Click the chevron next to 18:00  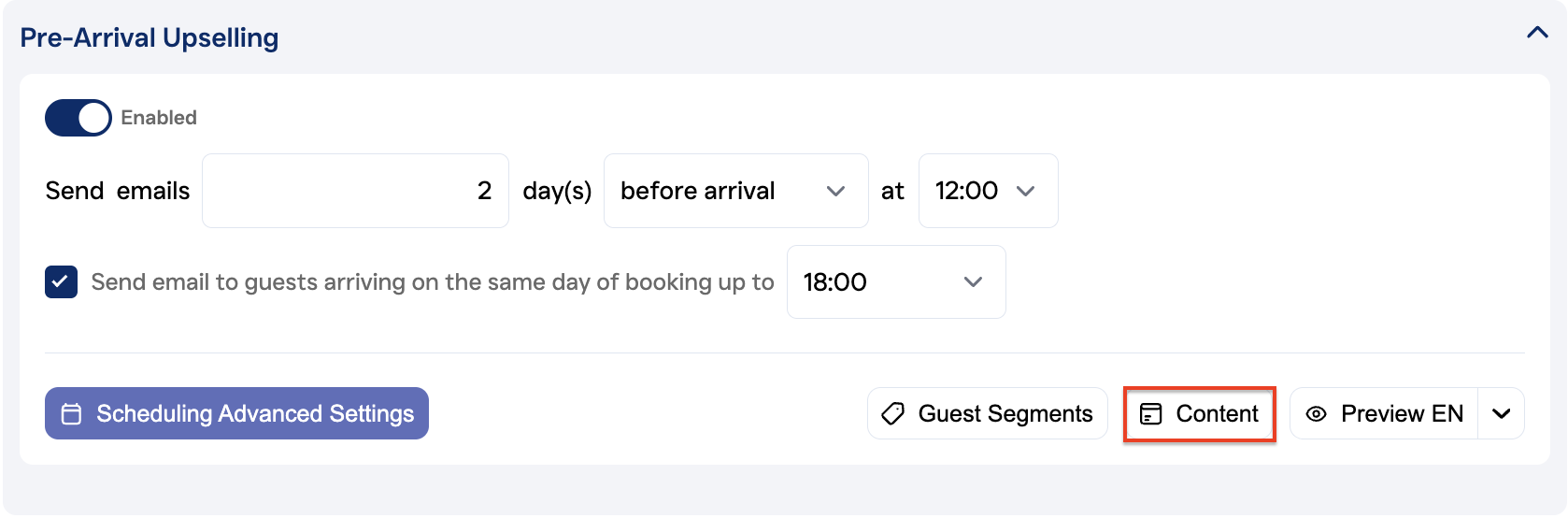pyautogui.click(x=973, y=281)
